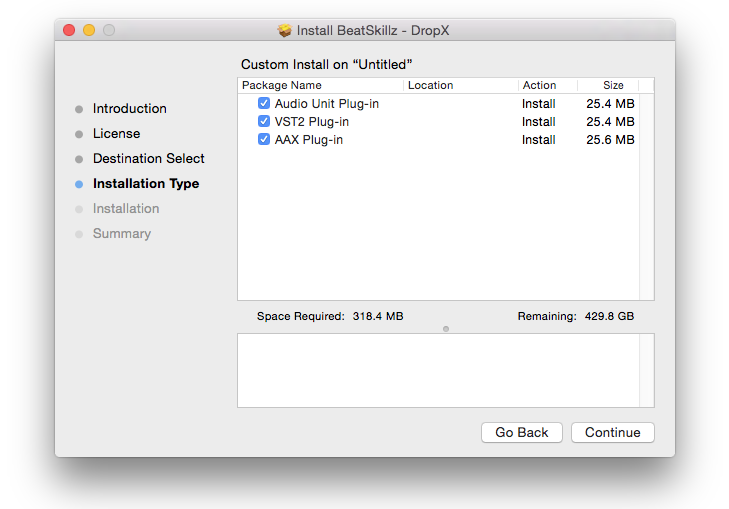Select the Audio Unit Plug-in row name

point(326,104)
